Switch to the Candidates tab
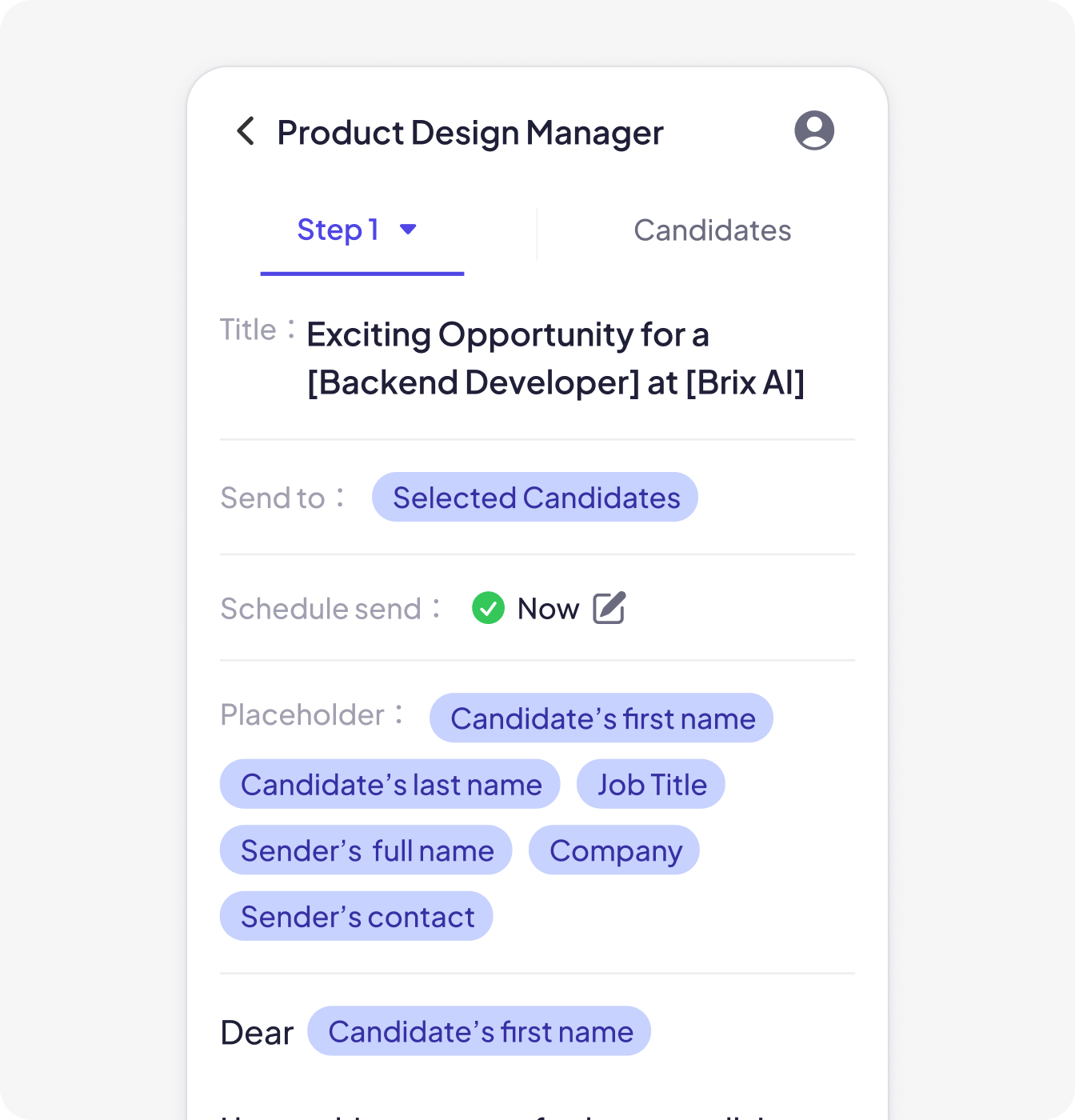This screenshot has width=1075, height=1120. [712, 230]
